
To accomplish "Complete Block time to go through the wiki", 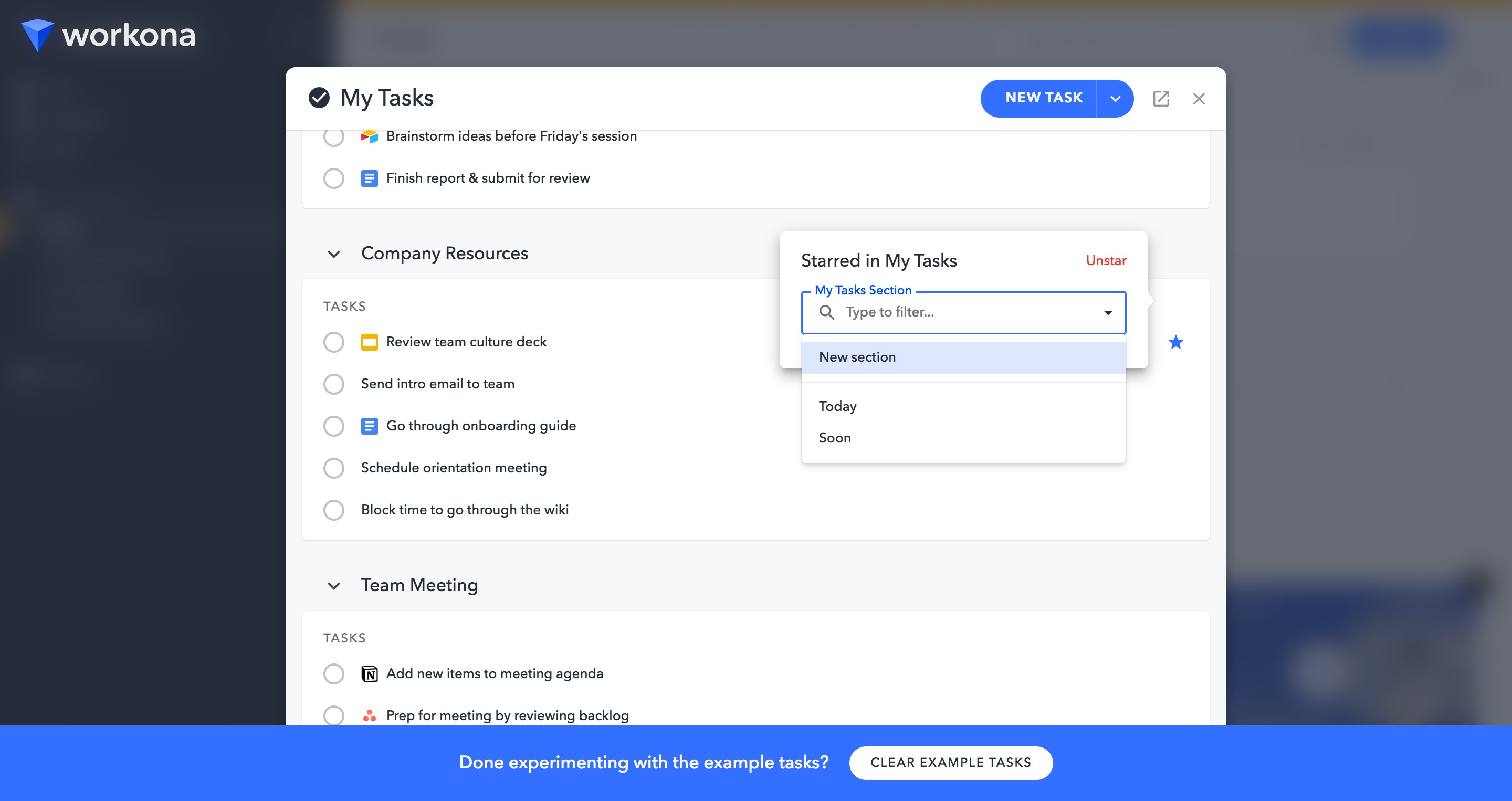I will [333, 510].
